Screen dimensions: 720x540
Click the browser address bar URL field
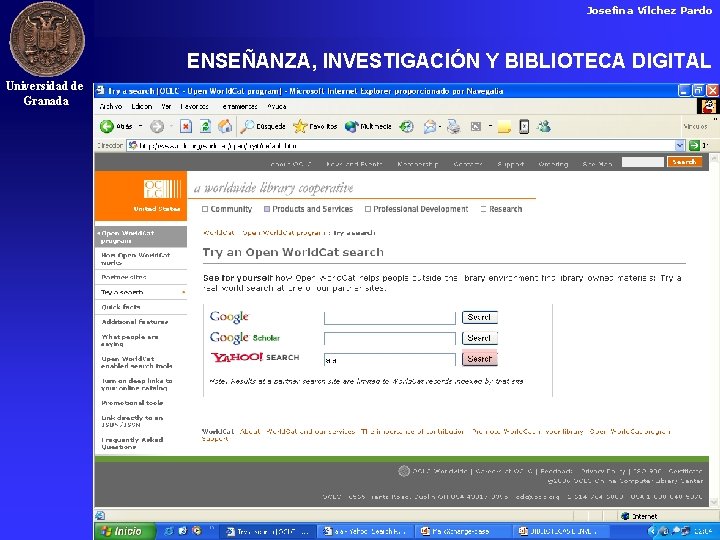pos(400,146)
